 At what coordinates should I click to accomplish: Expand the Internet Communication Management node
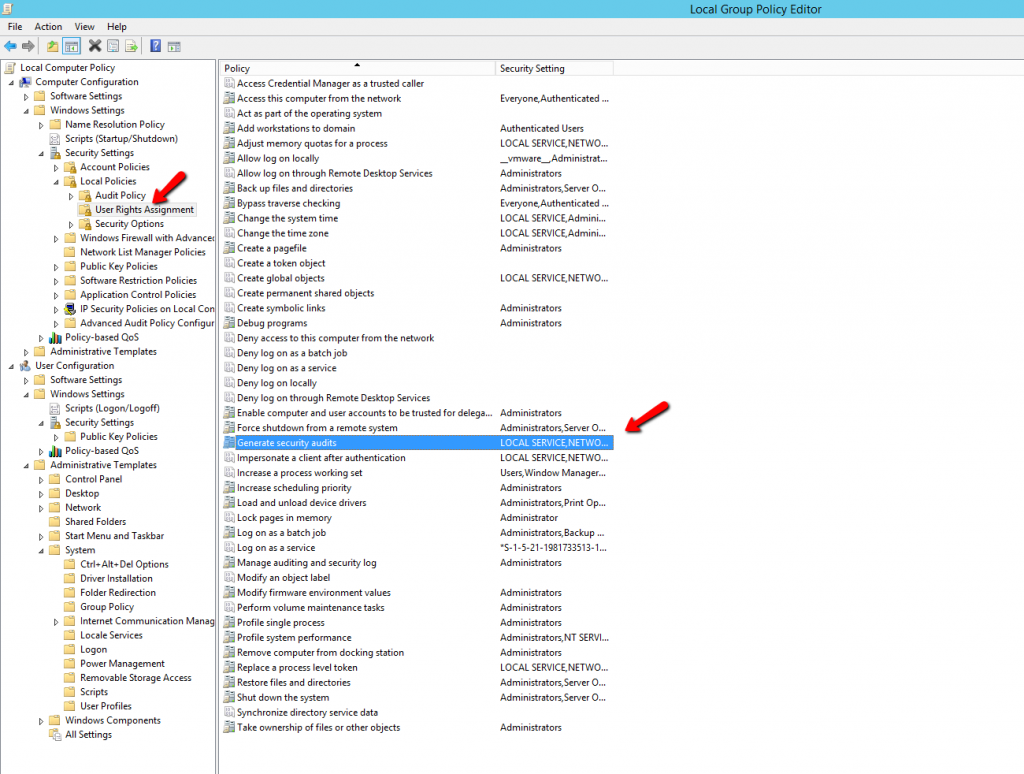point(58,620)
